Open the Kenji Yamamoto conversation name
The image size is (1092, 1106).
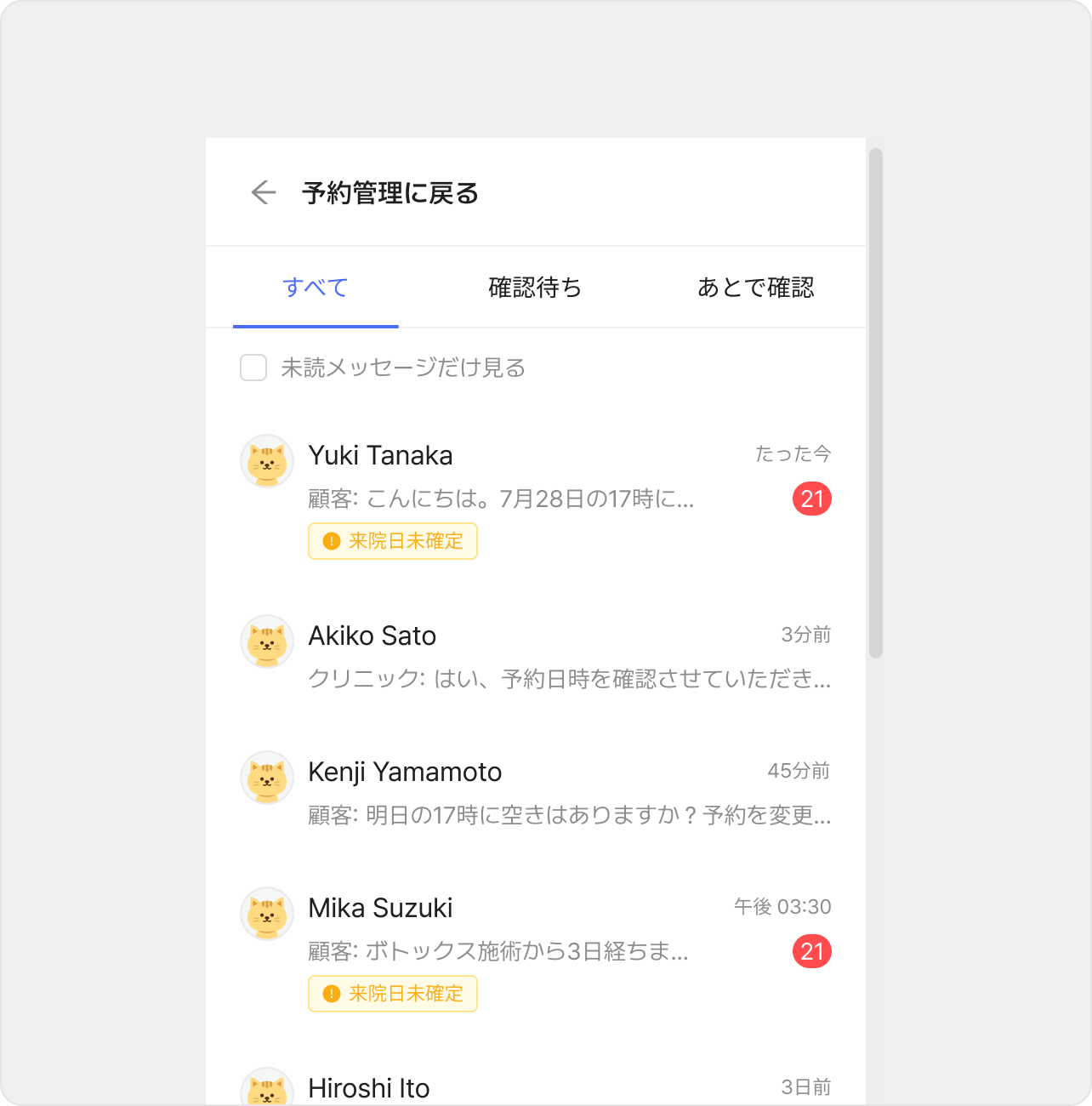[405, 772]
